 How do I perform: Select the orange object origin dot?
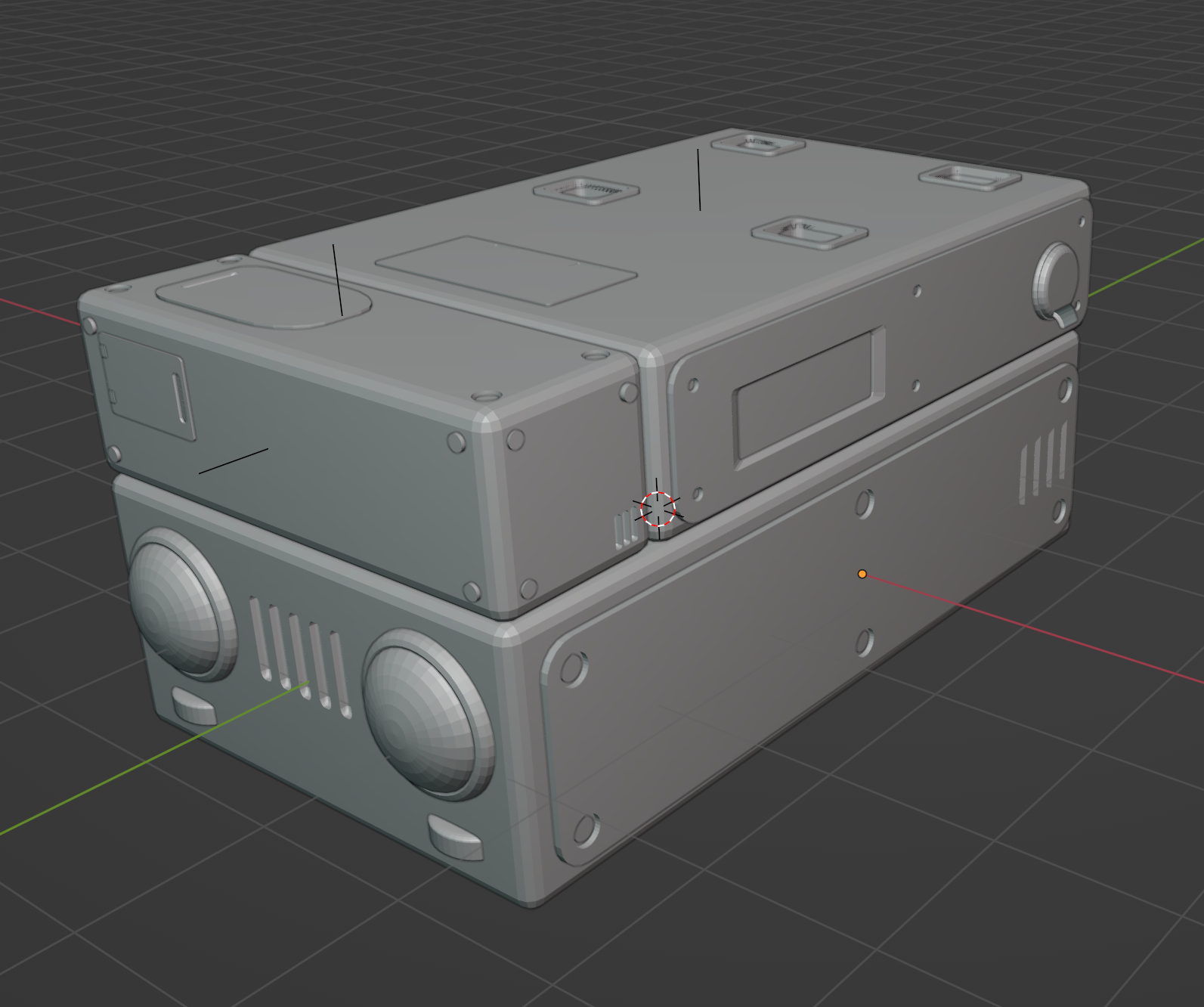(862, 575)
